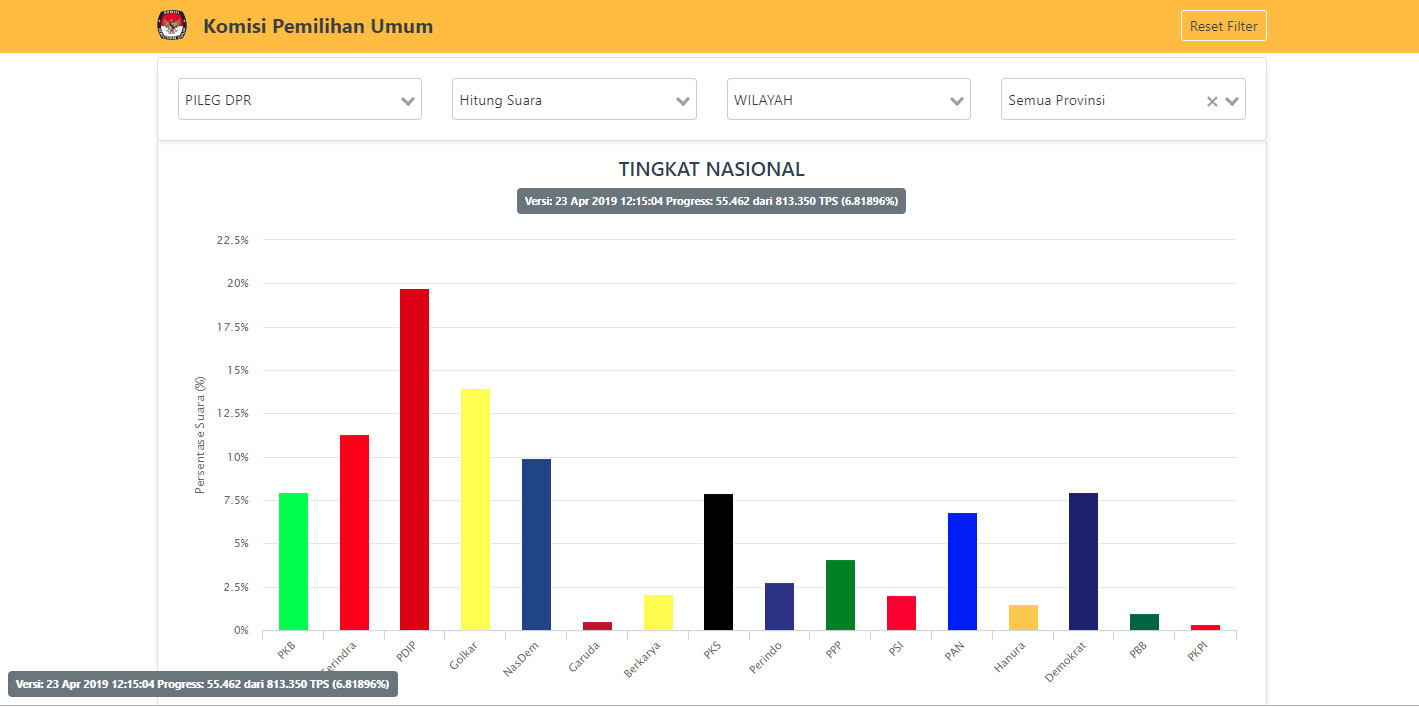Viewport: 1419px width, 707px height.
Task: Click the red PDIP bar
Action: pyautogui.click(x=414, y=460)
